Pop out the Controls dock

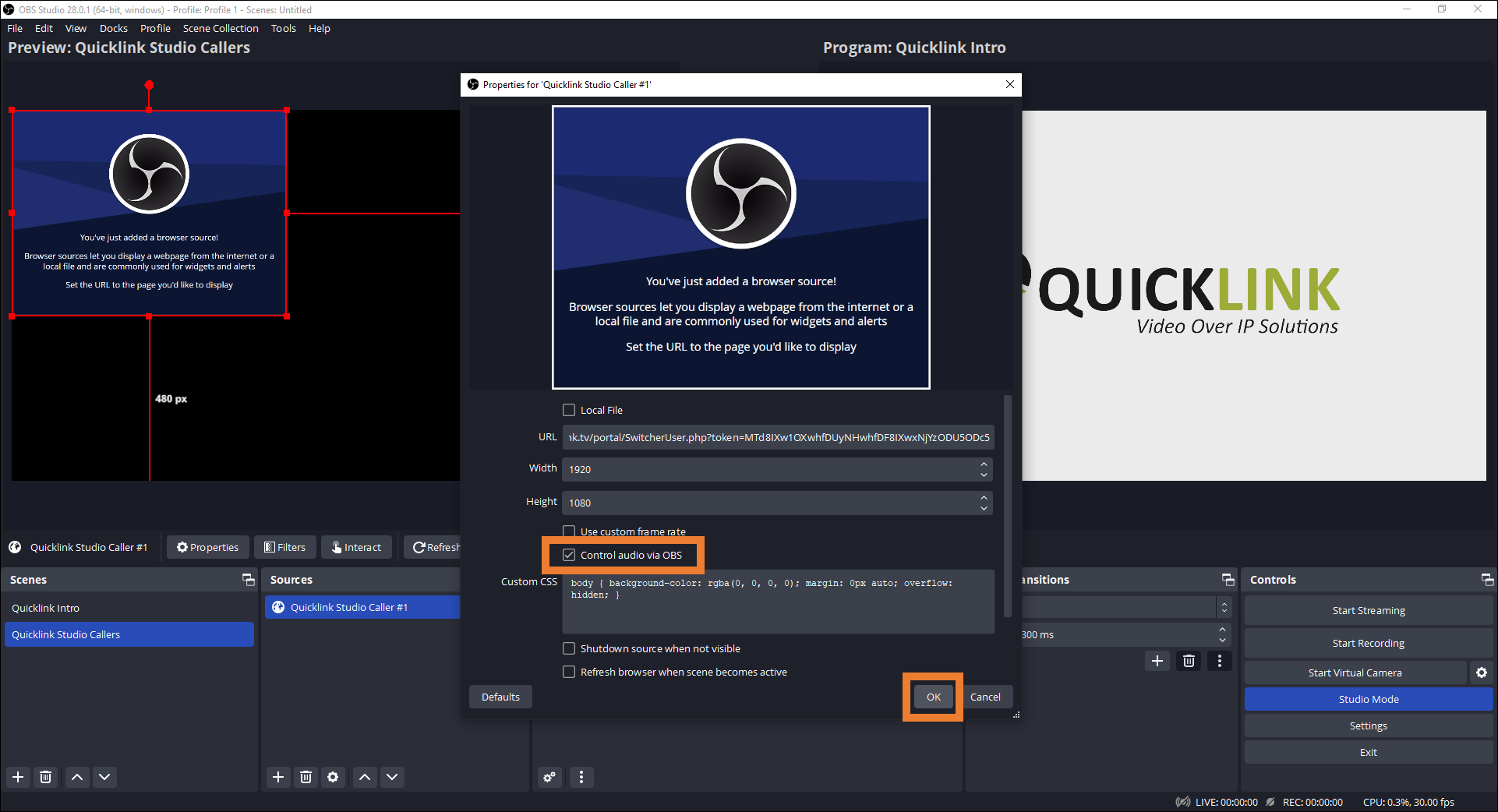click(x=1487, y=580)
